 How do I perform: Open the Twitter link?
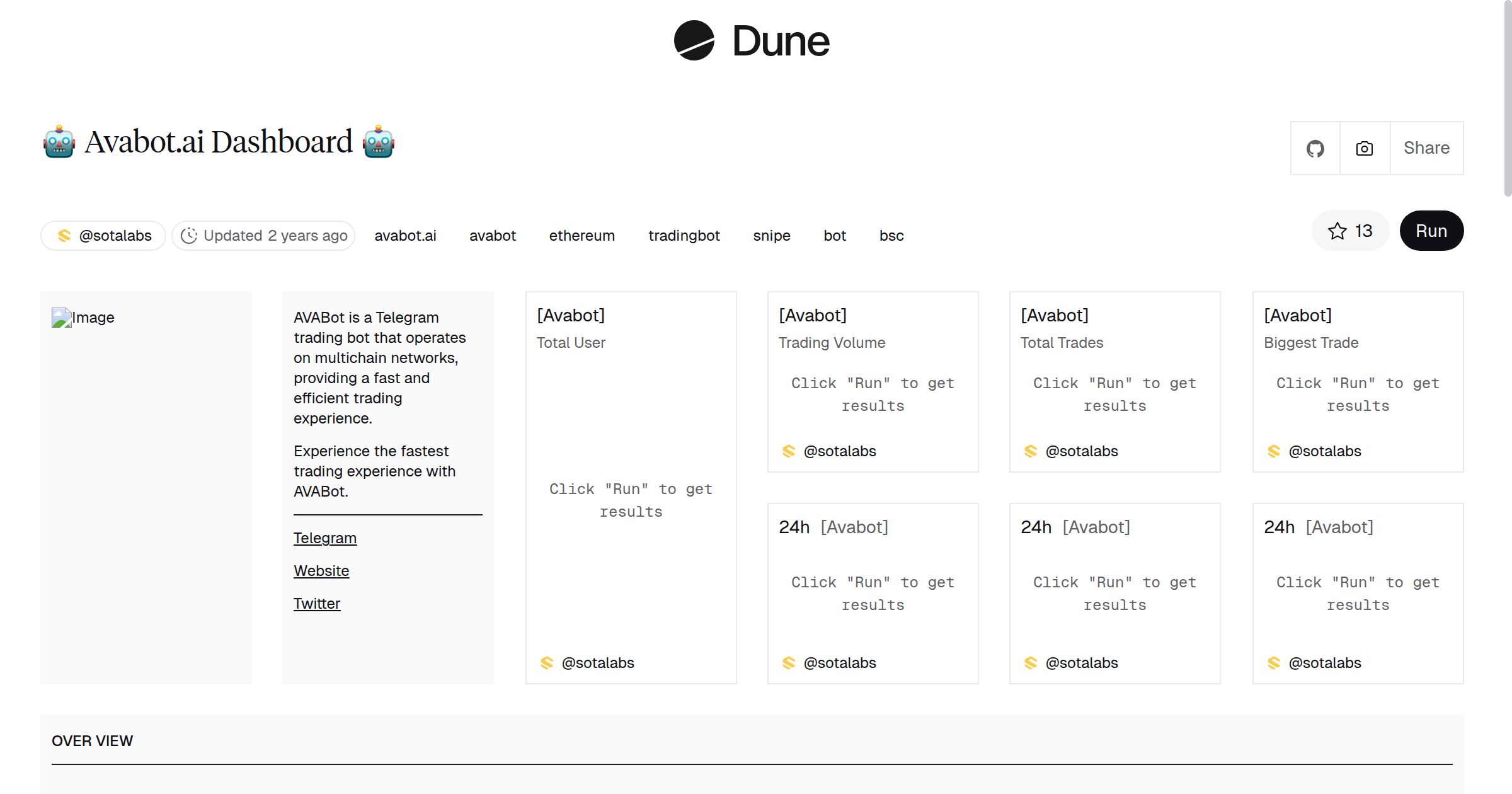[316, 603]
